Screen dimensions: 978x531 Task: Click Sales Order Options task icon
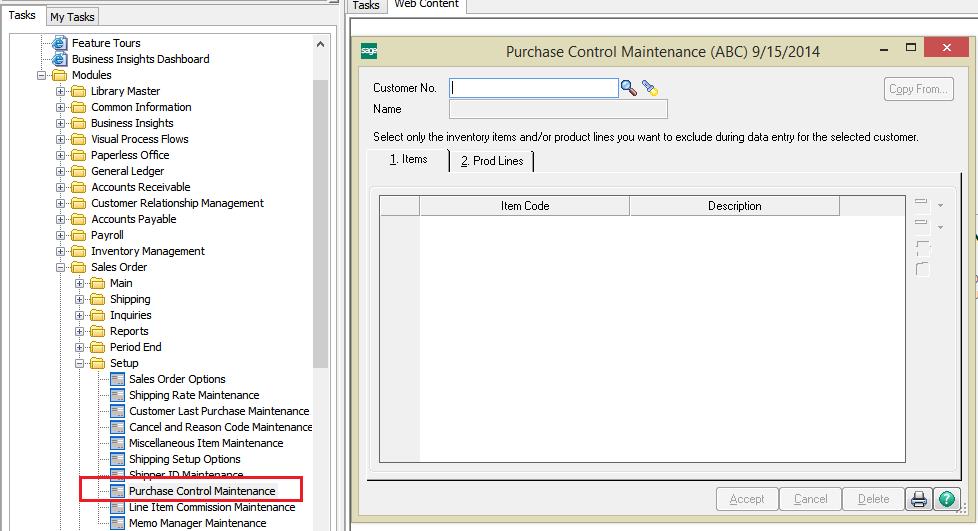[117, 379]
